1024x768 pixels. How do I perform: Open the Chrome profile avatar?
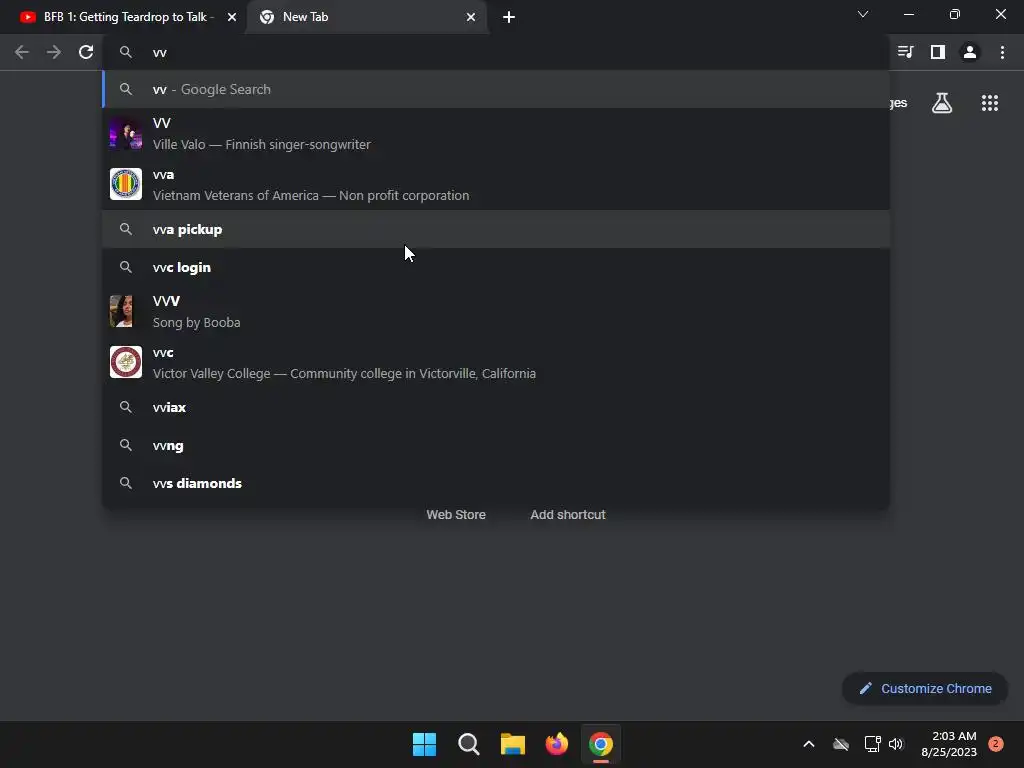point(970,52)
